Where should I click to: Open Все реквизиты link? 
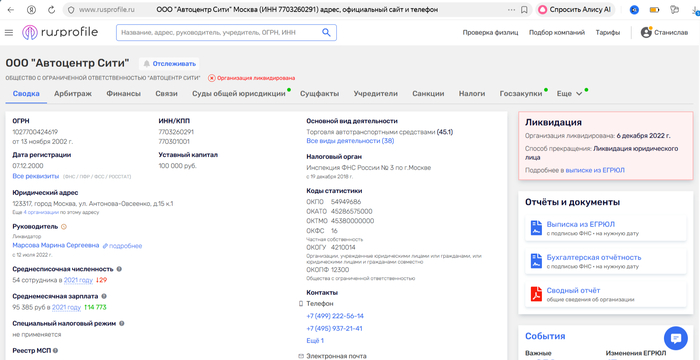pos(36,176)
